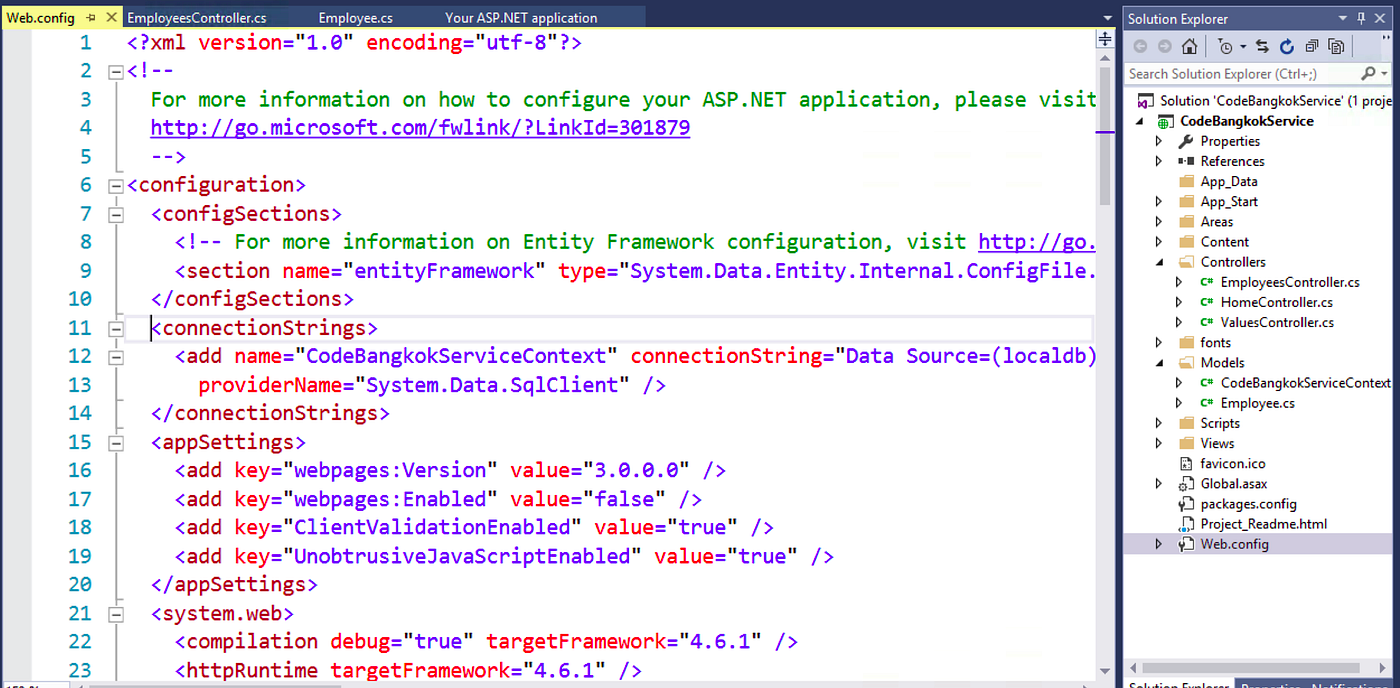
Task: Open the go.microsoft.com fwlink hyperlink
Action: click(x=420, y=127)
